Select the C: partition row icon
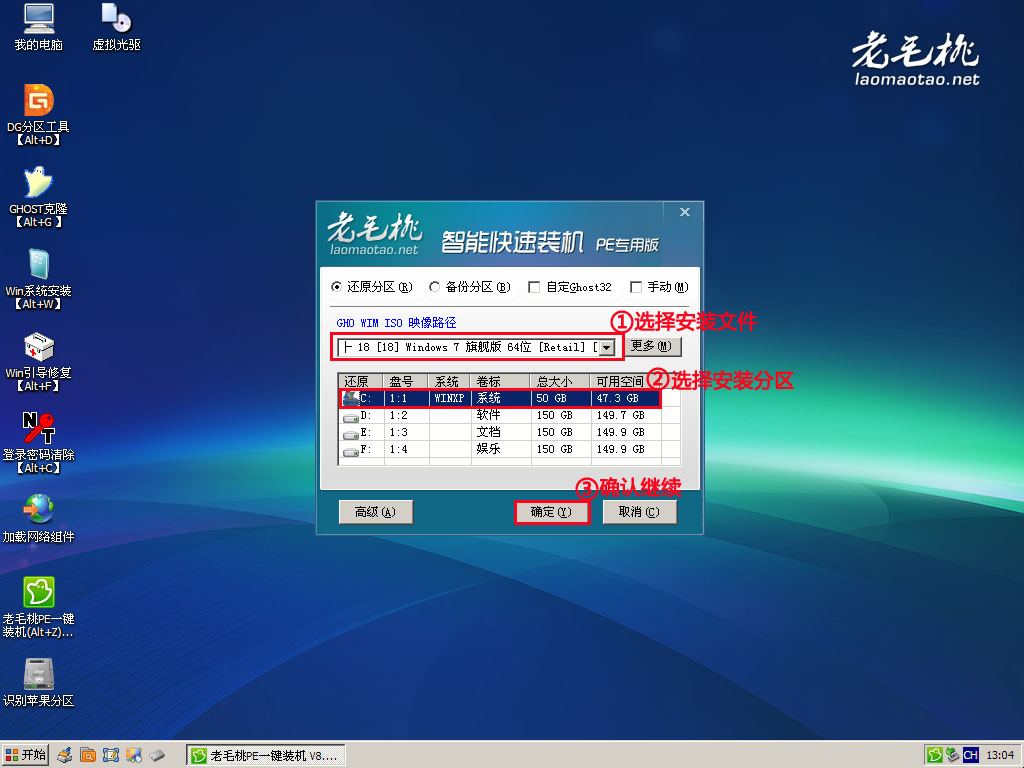This screenshot has height=768, width=1024. (351, 398)
